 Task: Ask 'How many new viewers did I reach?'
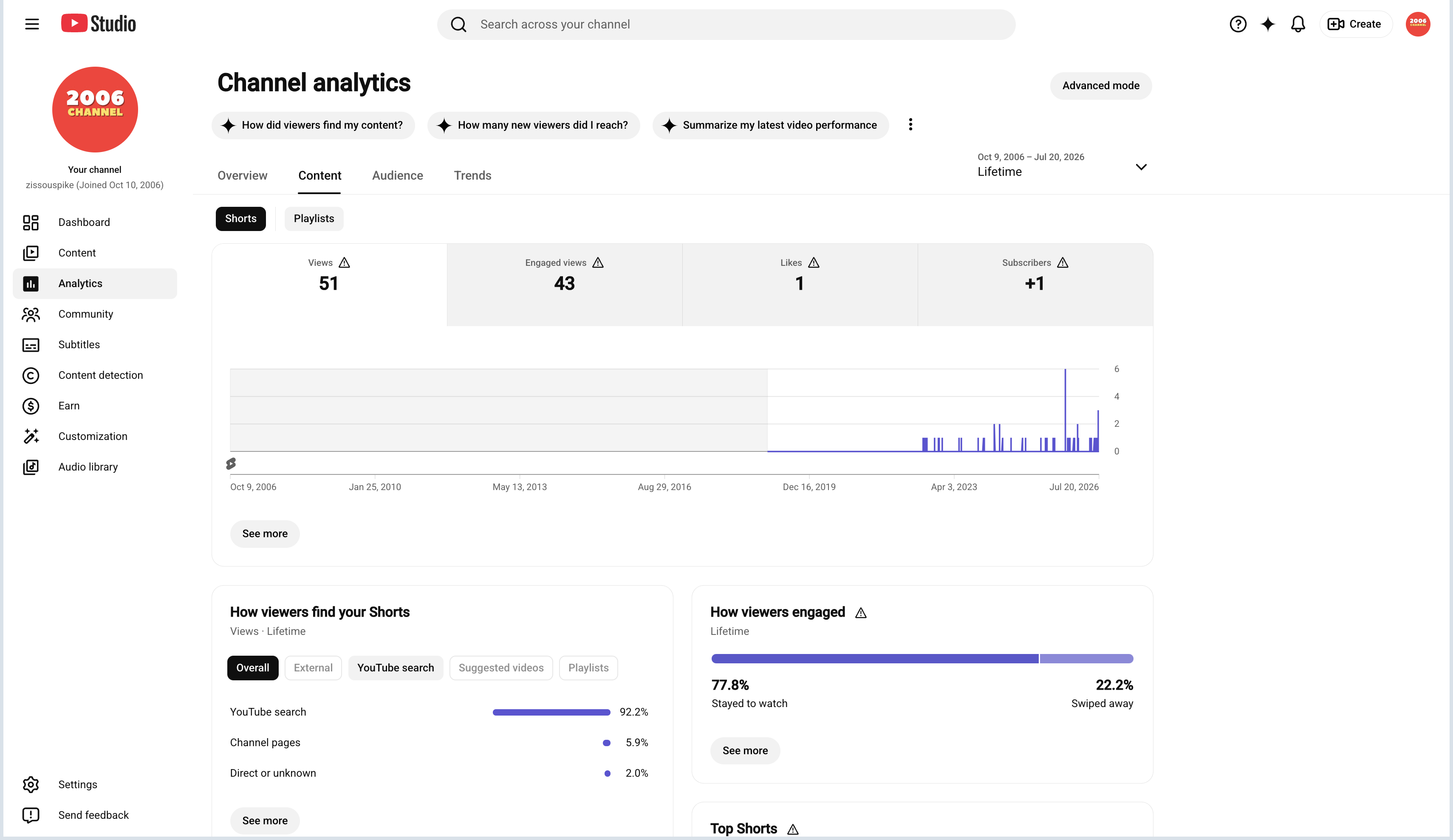533,125
